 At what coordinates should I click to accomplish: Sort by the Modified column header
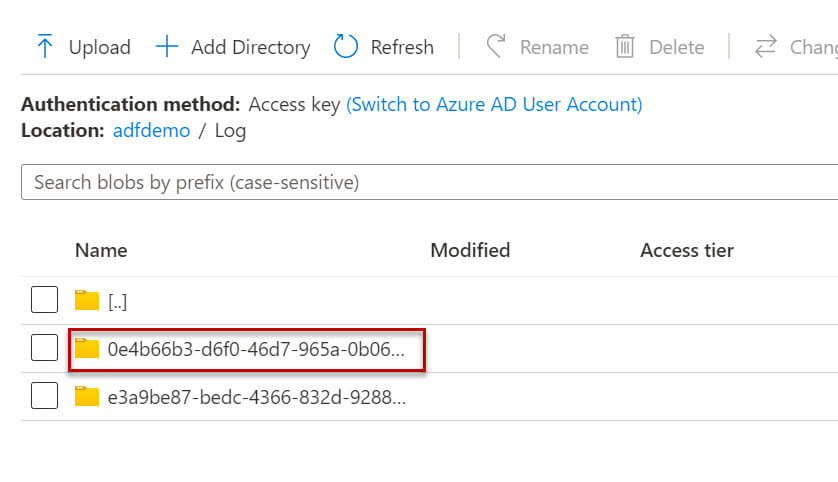(x=470, y=250)
